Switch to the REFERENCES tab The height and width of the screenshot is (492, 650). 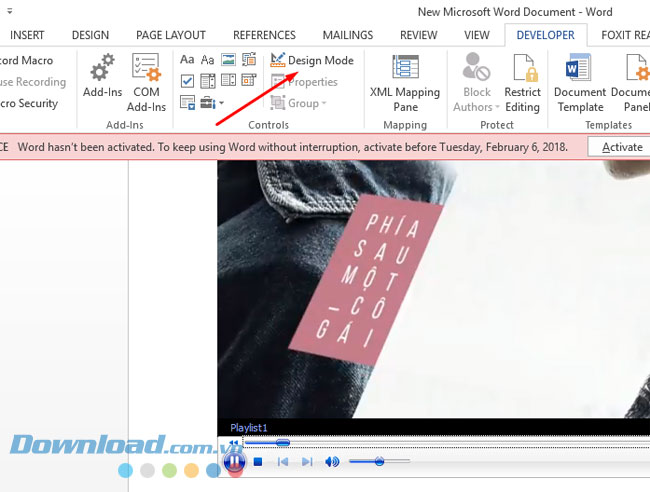(264, 35)
